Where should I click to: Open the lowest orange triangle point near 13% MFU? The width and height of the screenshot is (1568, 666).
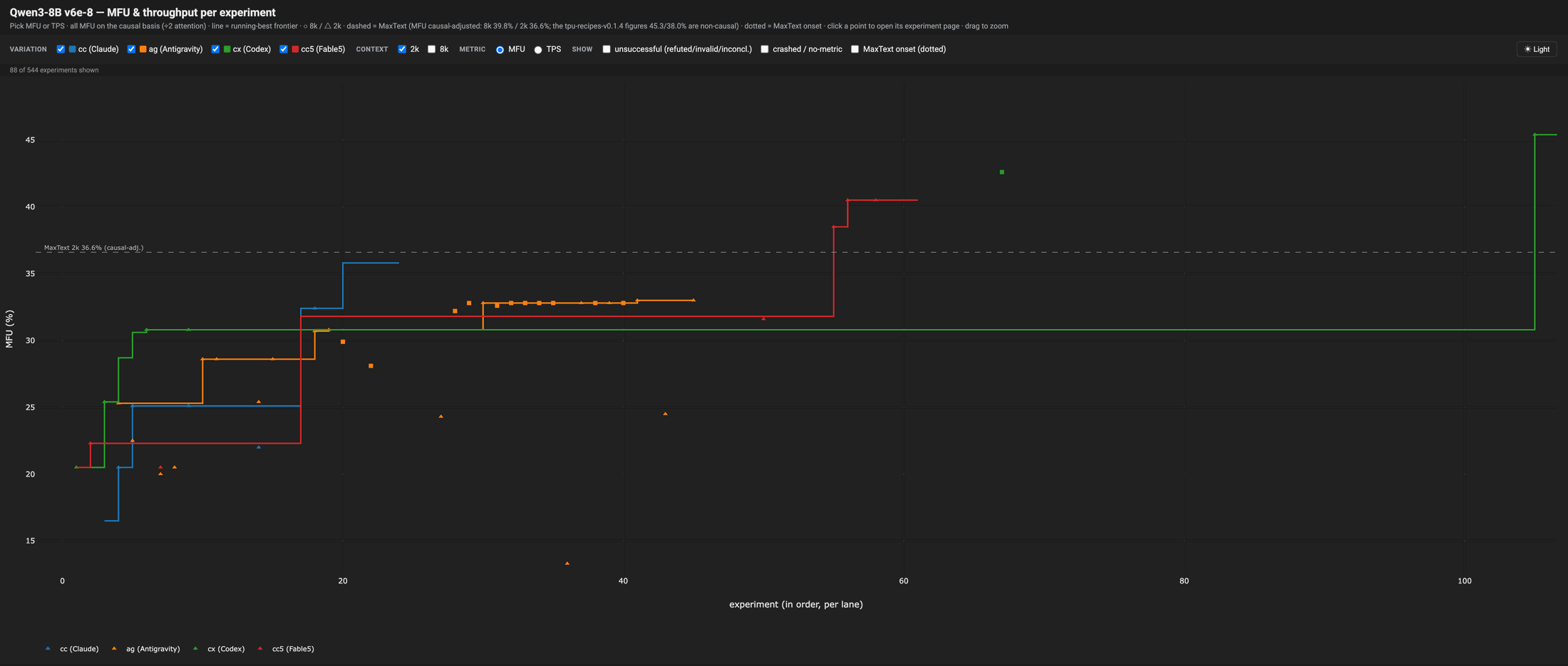[x=567, y=563]
